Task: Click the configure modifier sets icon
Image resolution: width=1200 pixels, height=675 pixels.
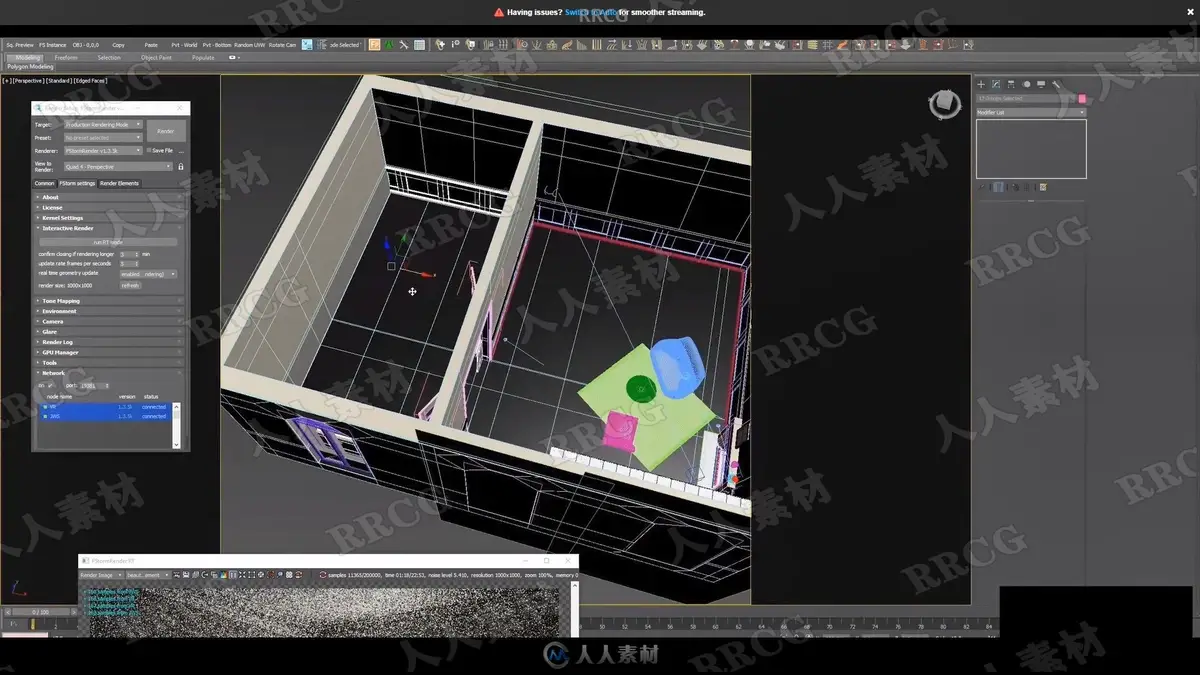Action: [1043, 187]
